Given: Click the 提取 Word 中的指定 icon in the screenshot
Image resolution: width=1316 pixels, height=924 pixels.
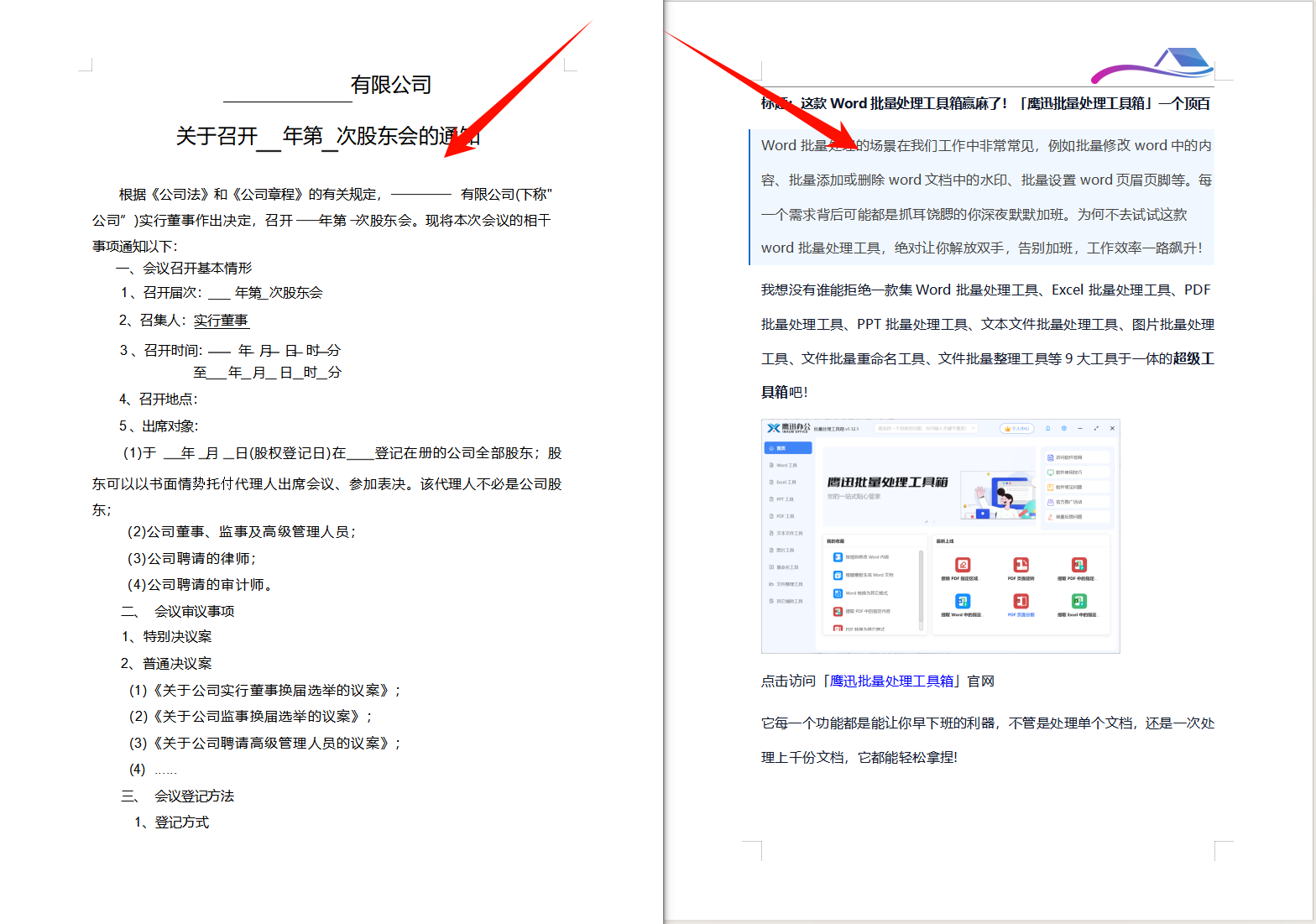Looking at the screenshot, I should tap(963, 601).
